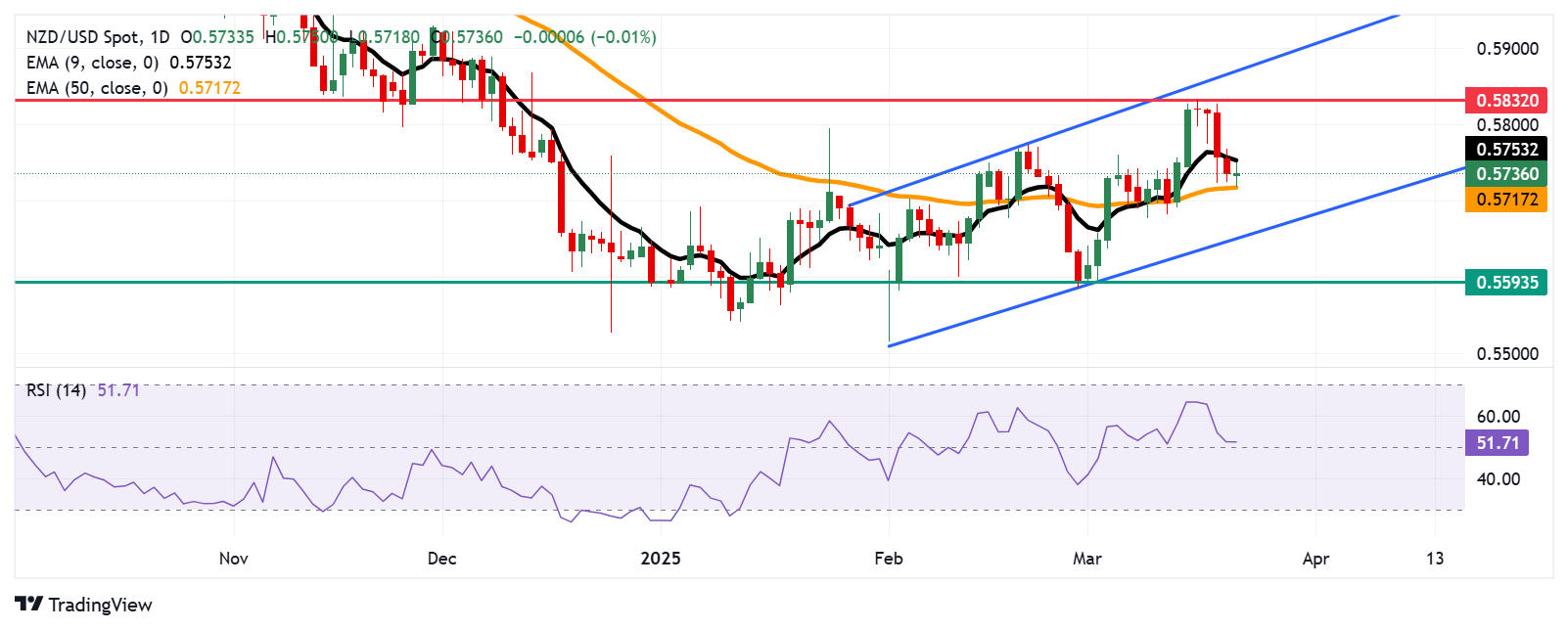Select the NZD/USD Spot symbol title
1568x630 pixels.
83,37
